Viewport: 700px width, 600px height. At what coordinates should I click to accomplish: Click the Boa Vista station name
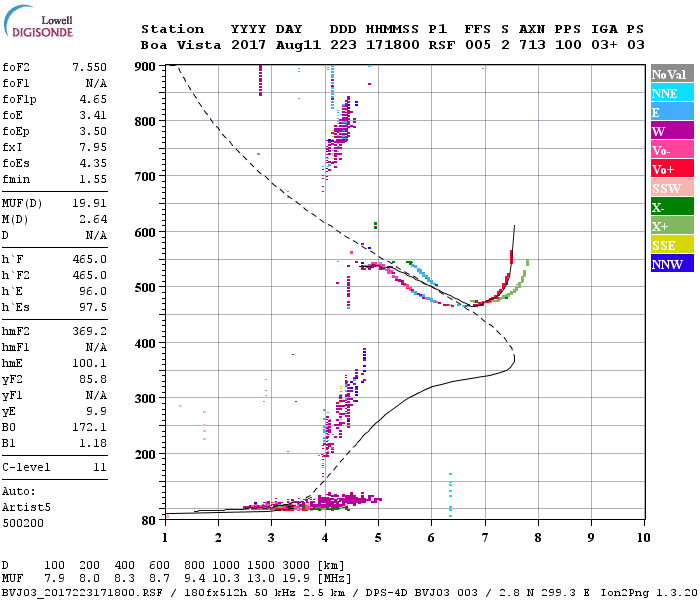pos(181,45)
